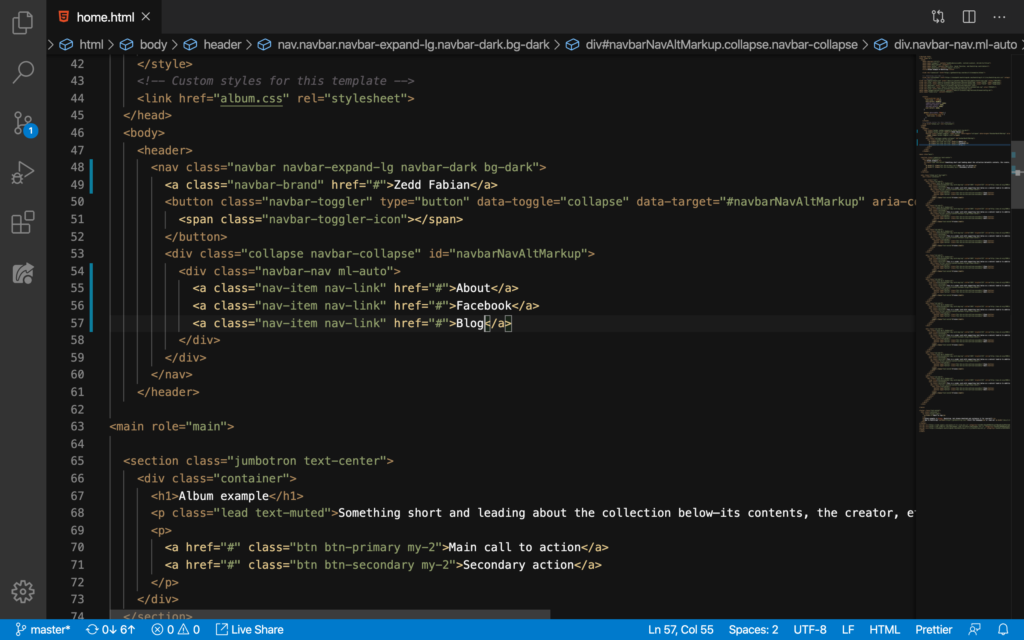Viewport: 1024px width, 640px height.
Task: Click the master branch indicator in status bar
Action: (42, 630)
